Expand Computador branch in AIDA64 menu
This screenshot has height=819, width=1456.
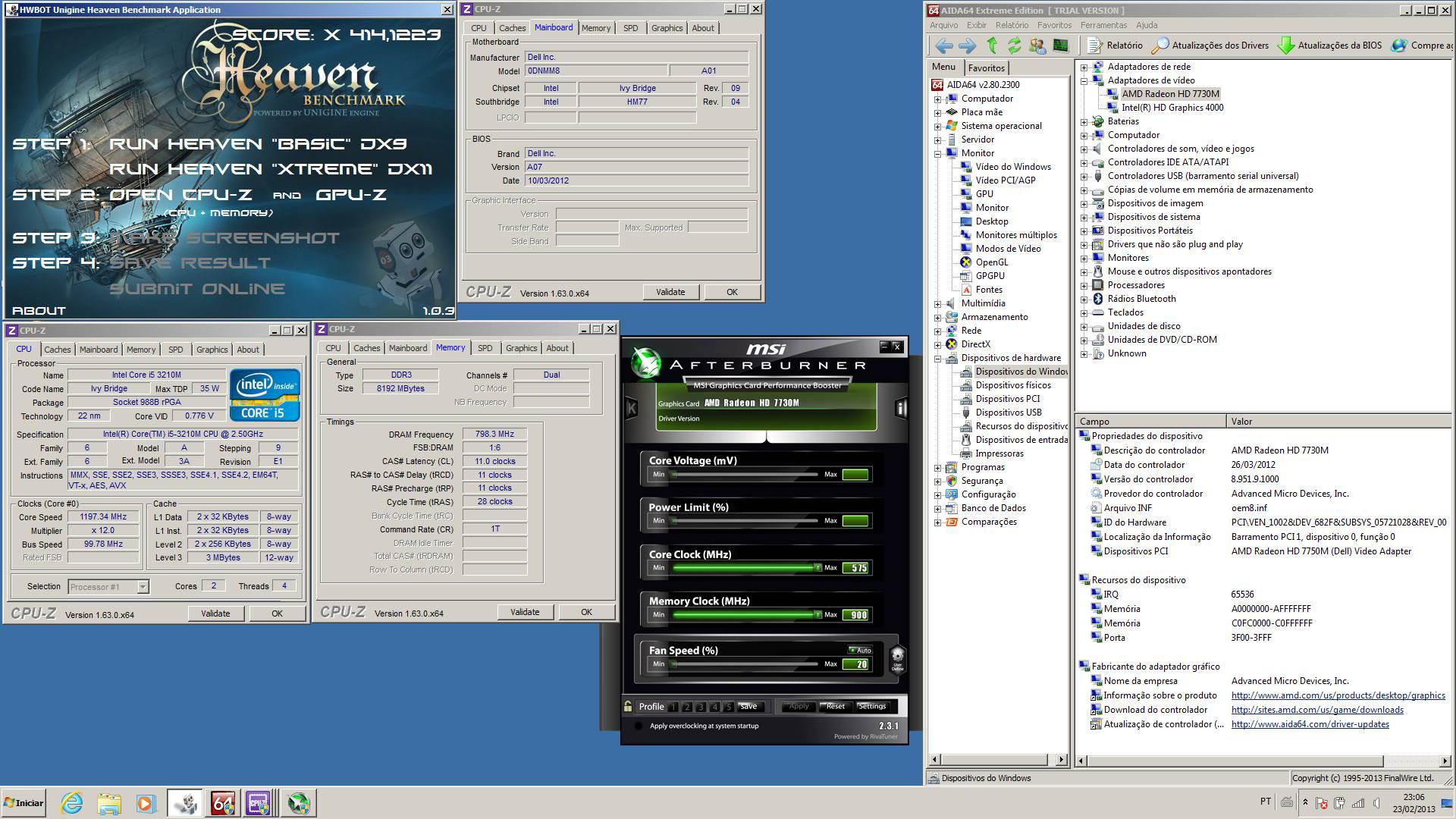(x=938, y=99)
